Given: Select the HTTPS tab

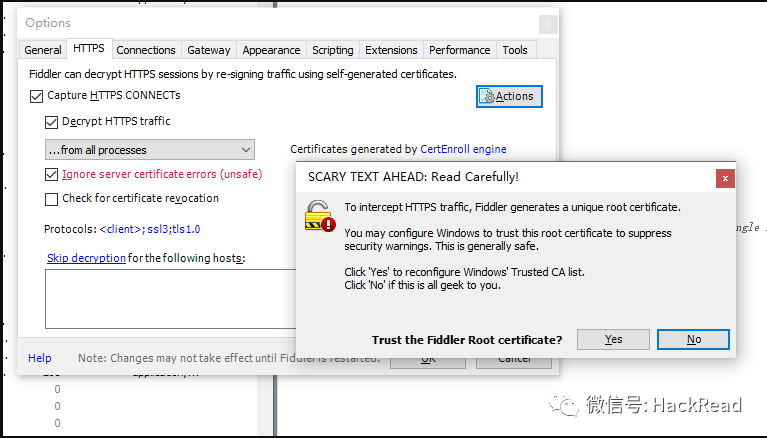Looking at the screenshot, I should point(89,48).
